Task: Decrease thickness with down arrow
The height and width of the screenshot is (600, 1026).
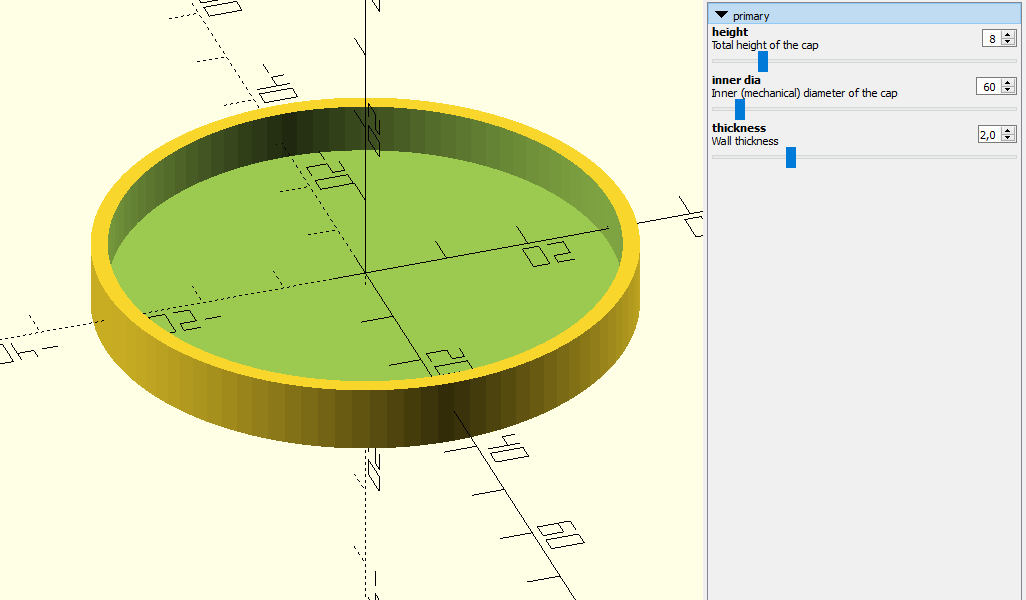Action: (x=1008, y=138)
